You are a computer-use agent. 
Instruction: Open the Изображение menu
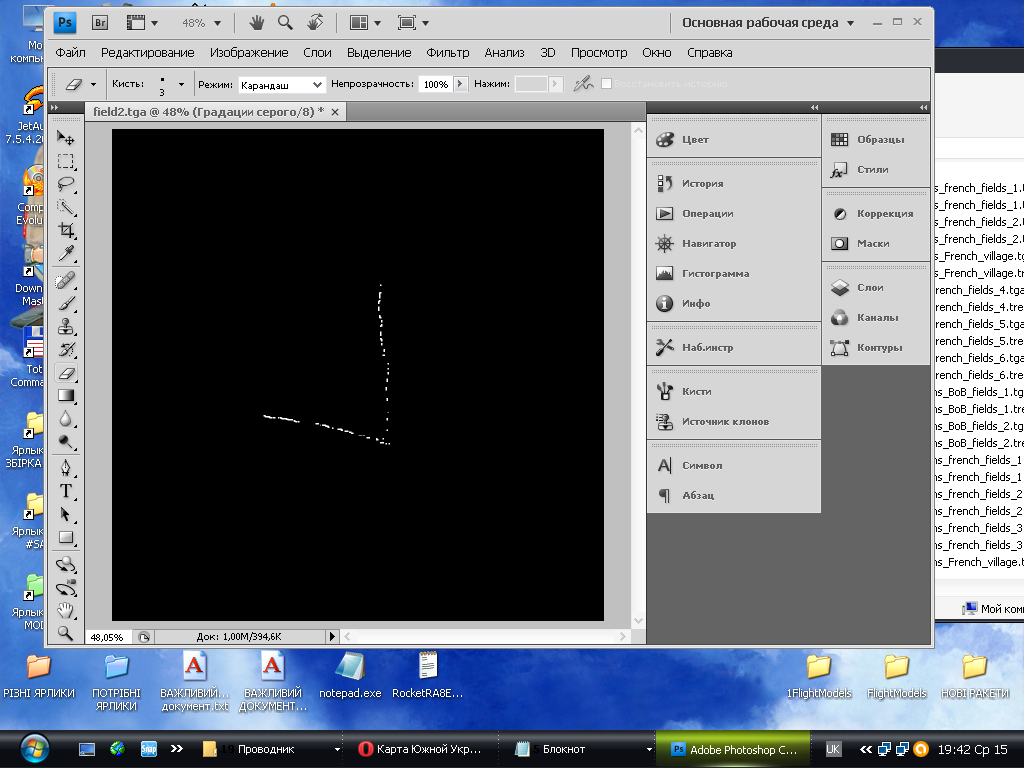(x=249, y=52)
